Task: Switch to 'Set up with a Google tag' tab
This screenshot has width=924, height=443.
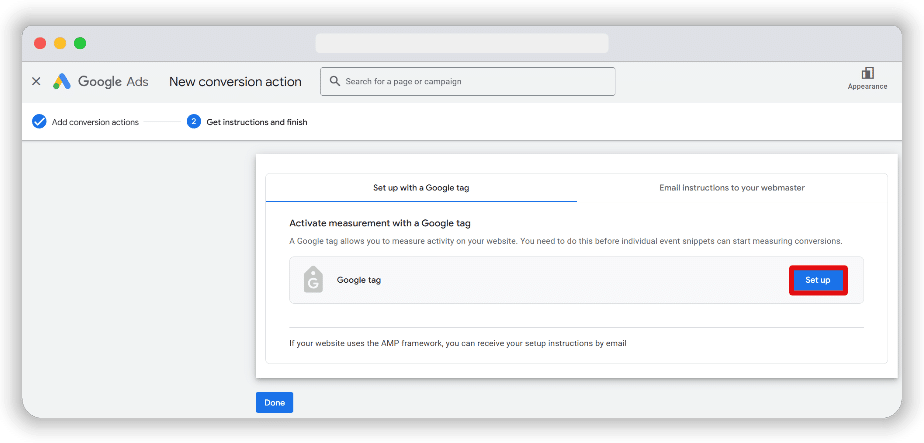Action: click(x=421, y=188)
